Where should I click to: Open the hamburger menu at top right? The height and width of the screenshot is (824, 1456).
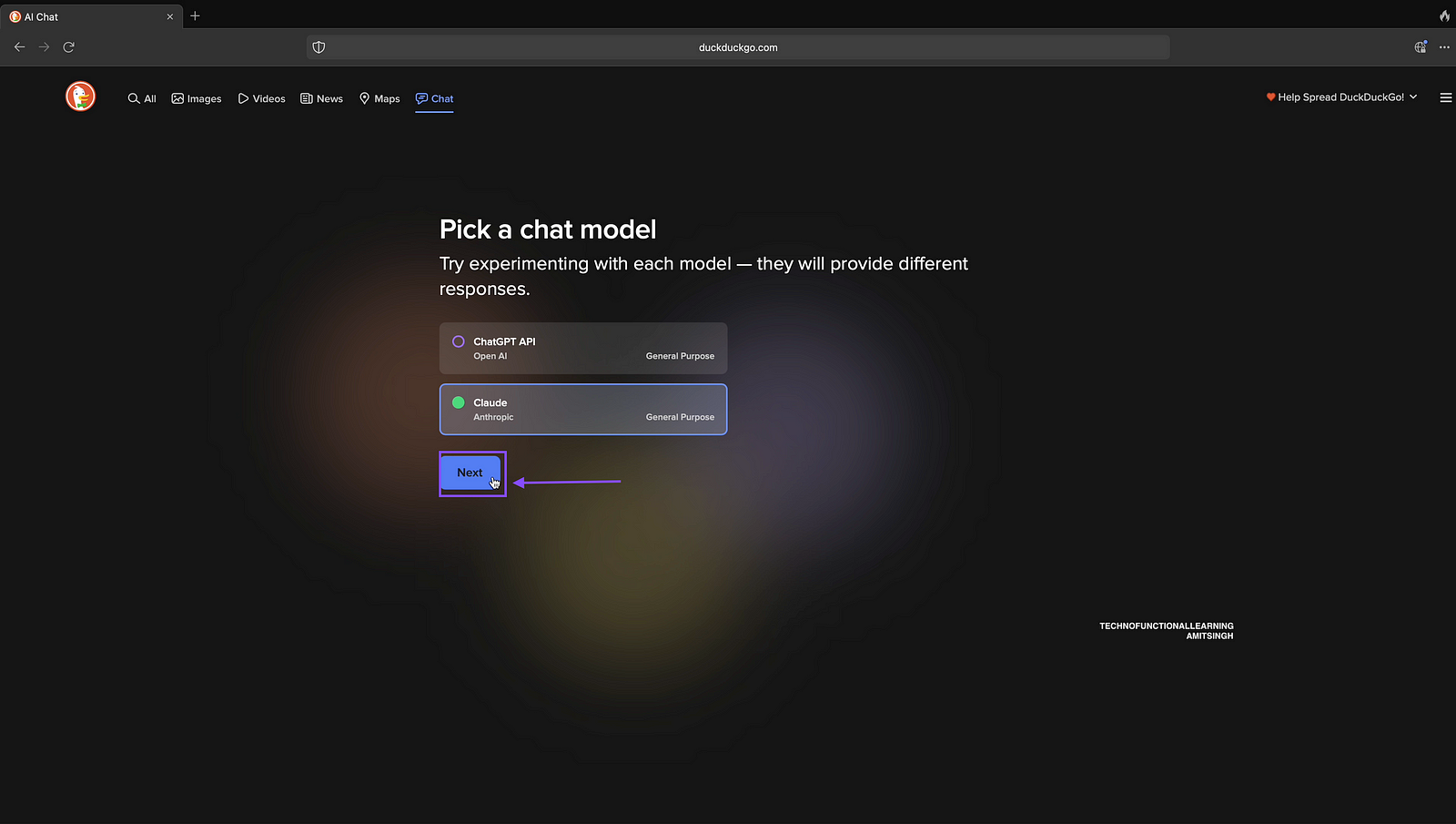coord(1445,97)
